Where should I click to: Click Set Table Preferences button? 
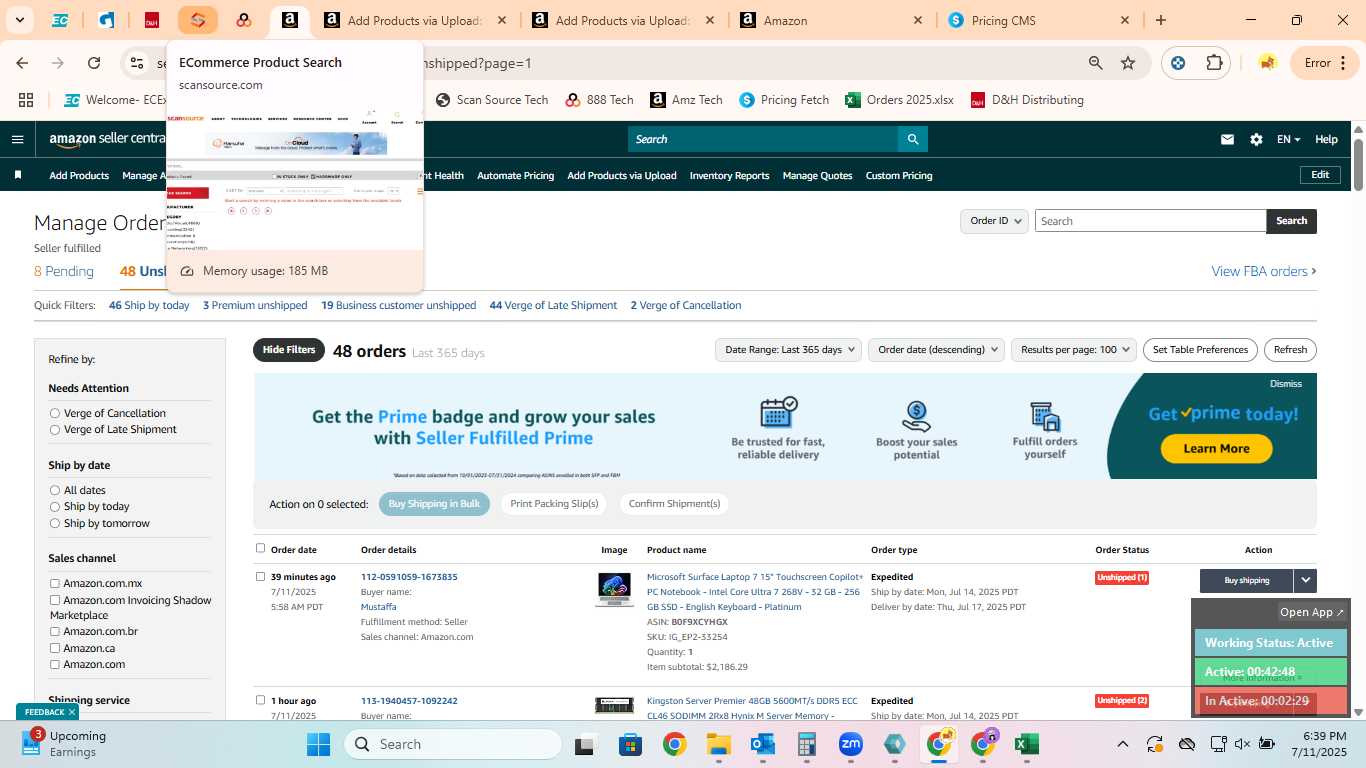[x=1200, y=350]
